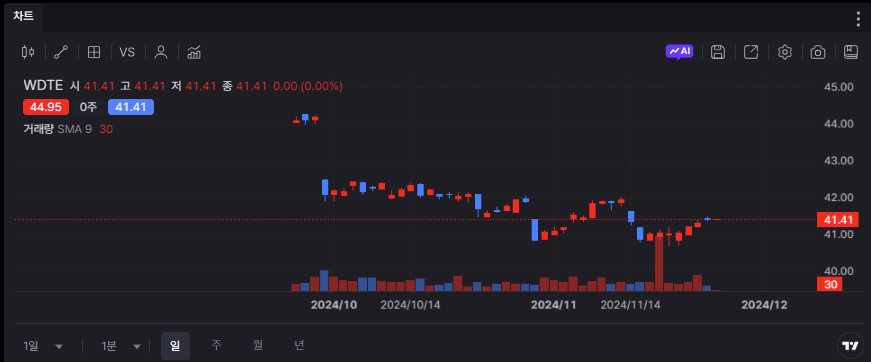The width and height of the screenshot is (871, 362).
Task: Take a chart snapshot with camera icon
Action: 818,52
